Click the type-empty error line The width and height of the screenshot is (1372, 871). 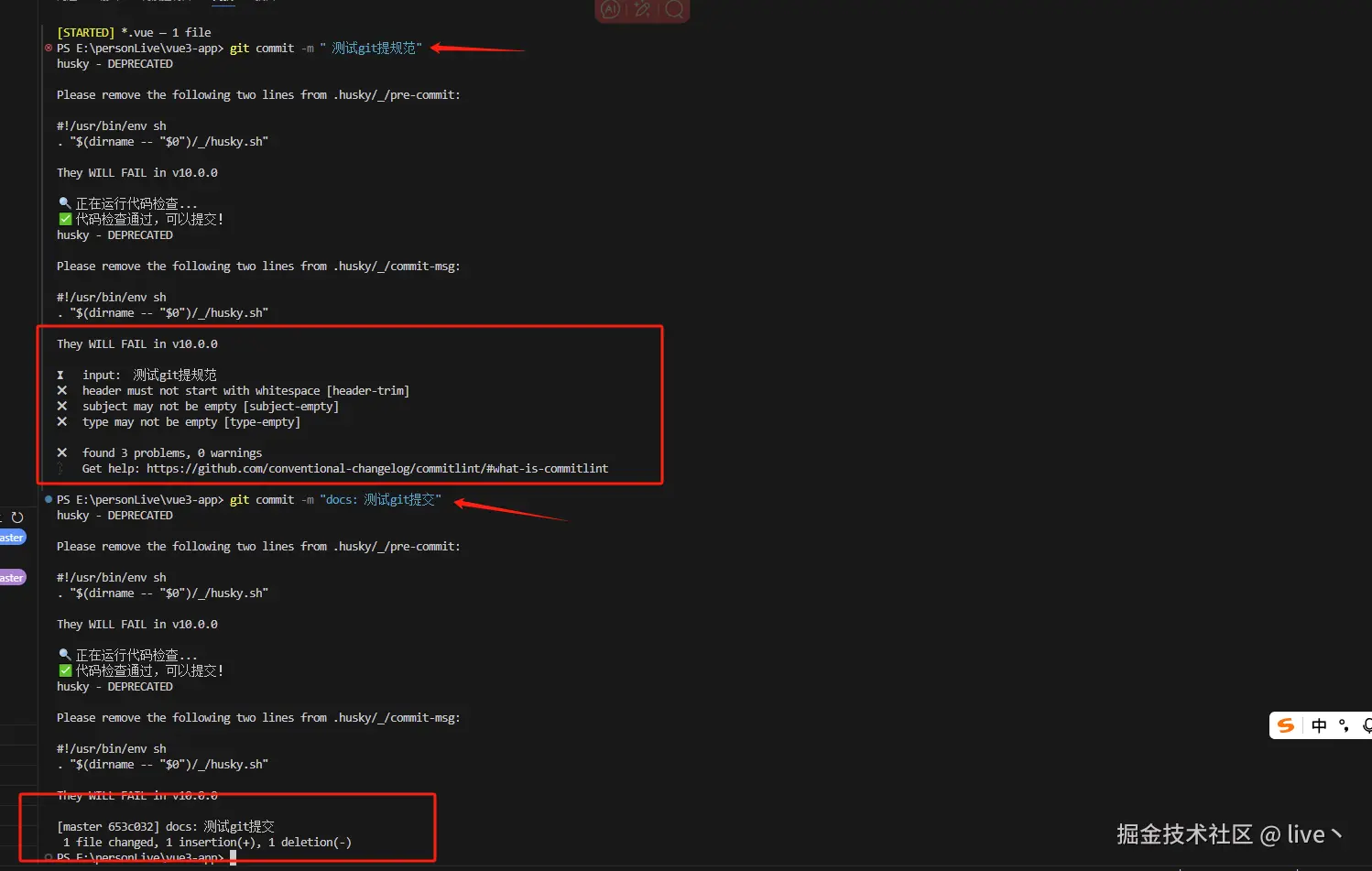click(x=191, y=421)
